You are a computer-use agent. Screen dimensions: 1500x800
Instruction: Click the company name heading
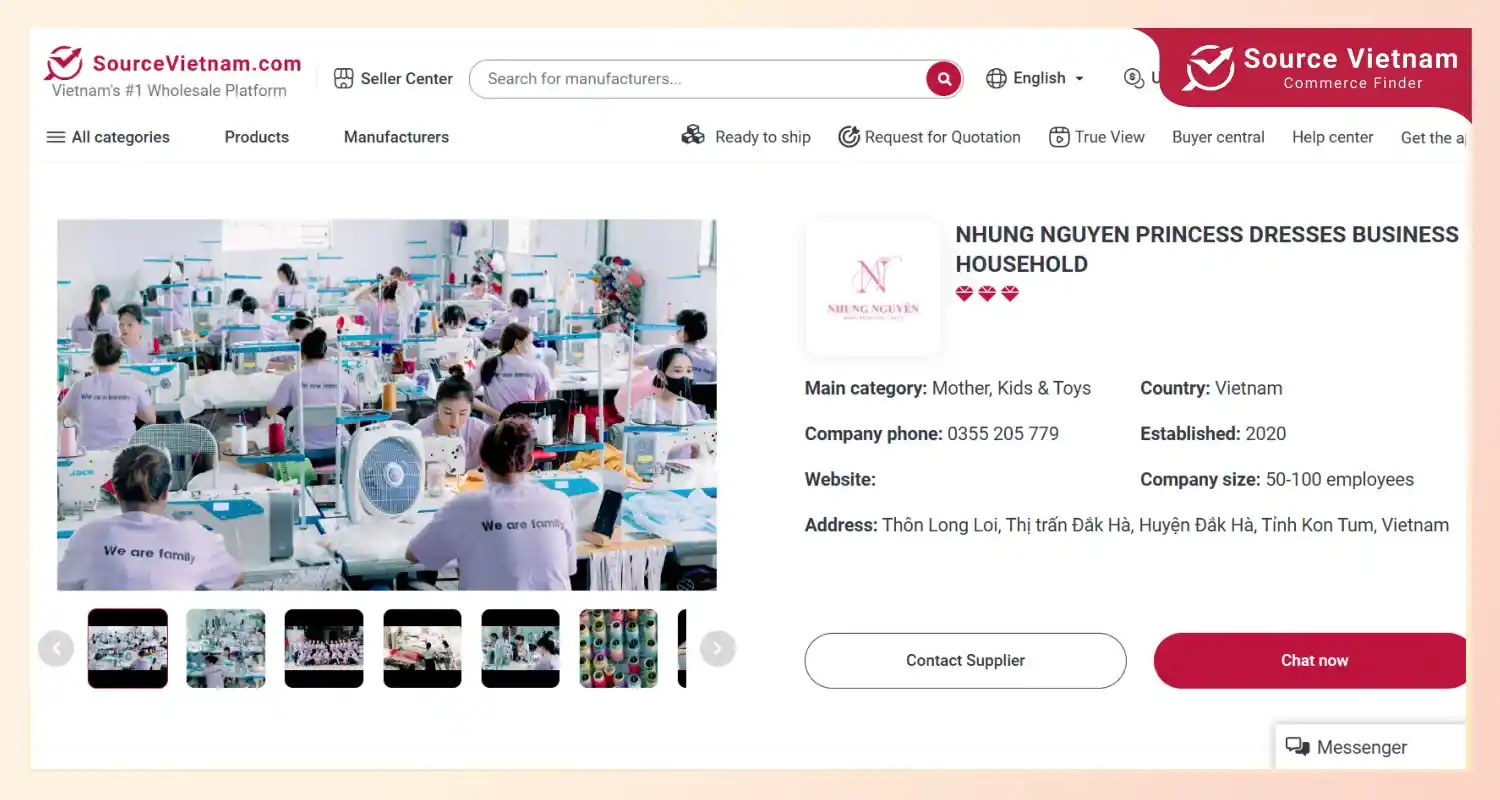pos(1207,249)
